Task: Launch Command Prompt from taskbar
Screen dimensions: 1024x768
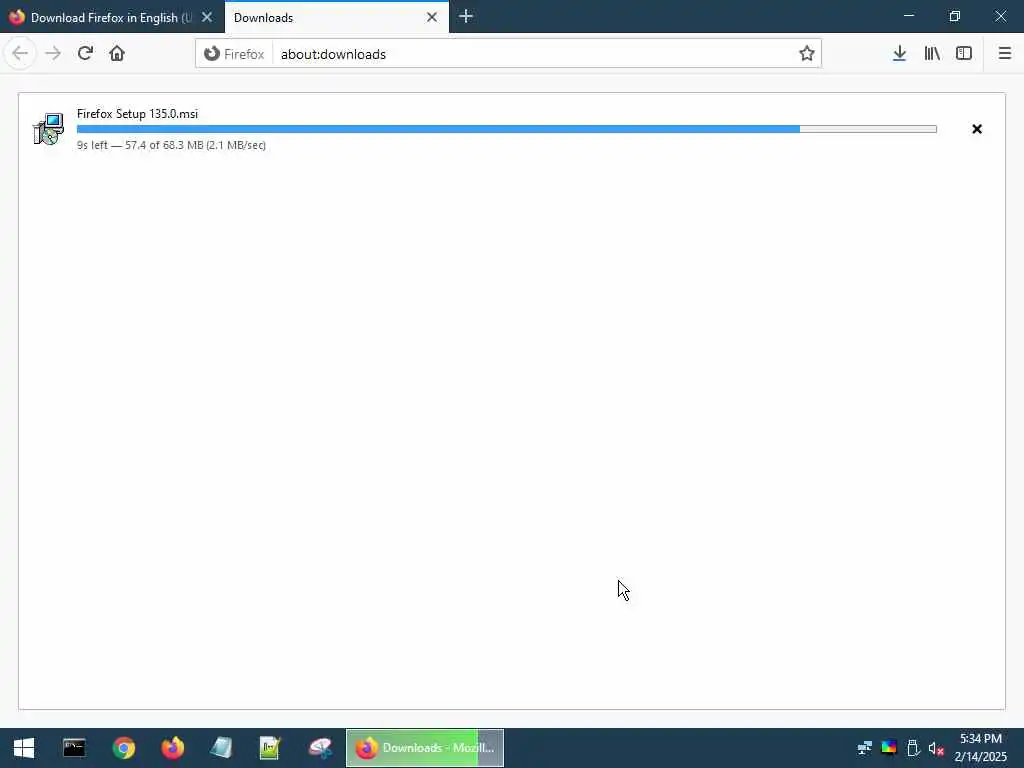Action: click(x=74, y=748)
